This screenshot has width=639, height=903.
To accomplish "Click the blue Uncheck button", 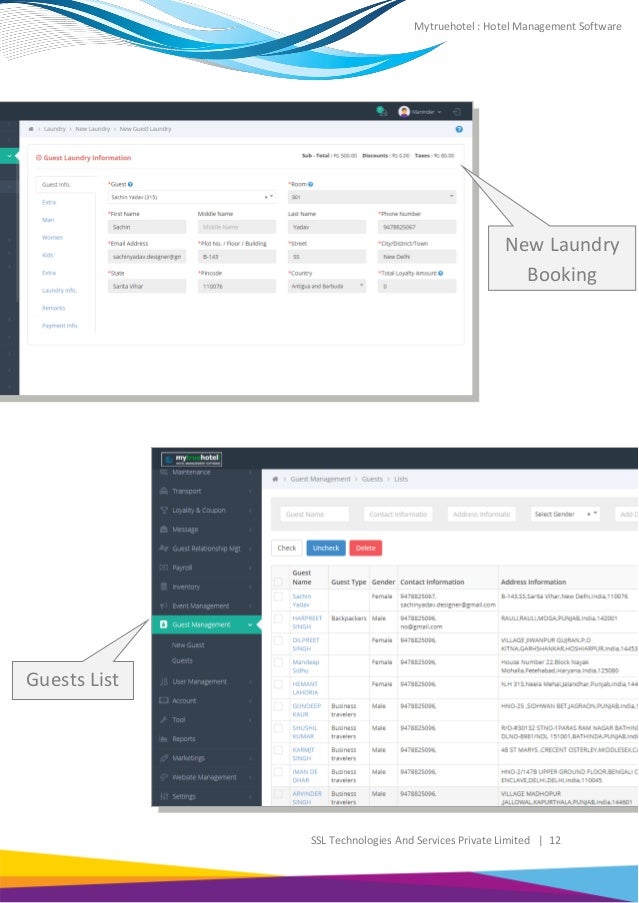I will [326, 548].
